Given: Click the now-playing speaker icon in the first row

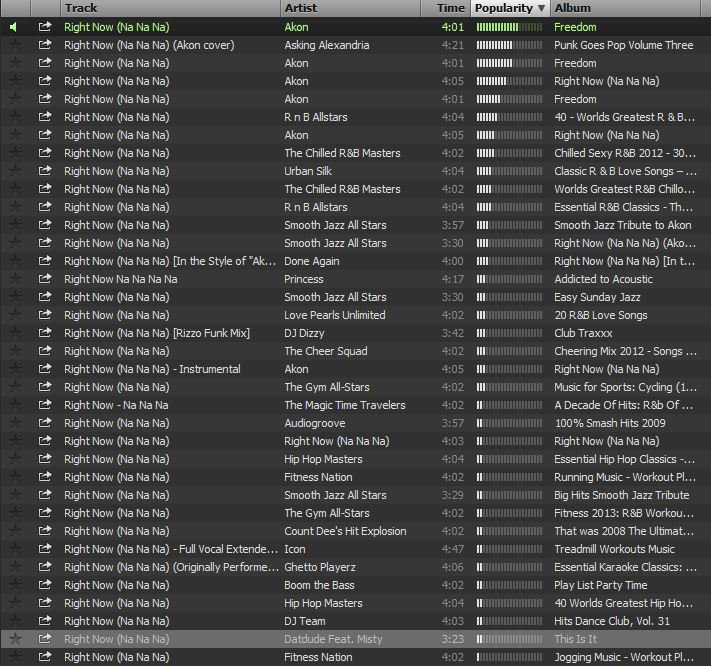Looking at the screenshot, I should click(14, 27).
